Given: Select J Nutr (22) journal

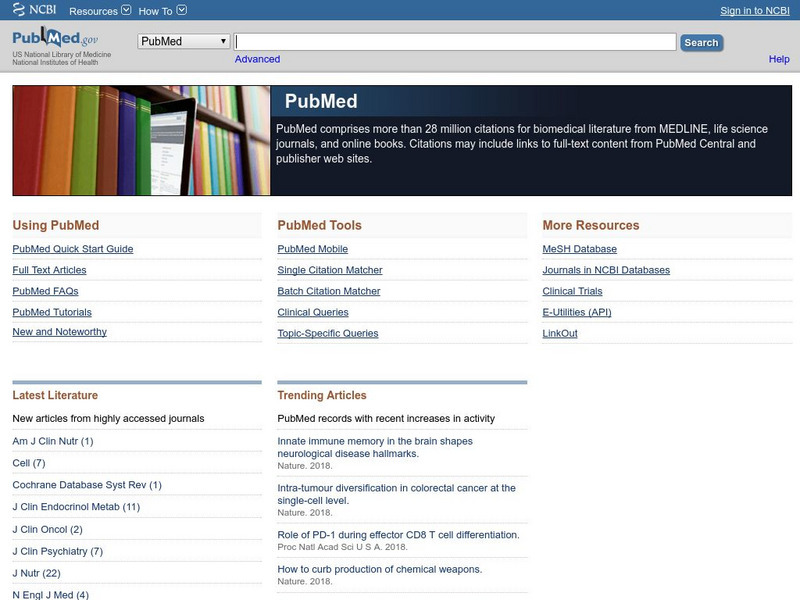Looking at the screenshot, I should (36, 573).
